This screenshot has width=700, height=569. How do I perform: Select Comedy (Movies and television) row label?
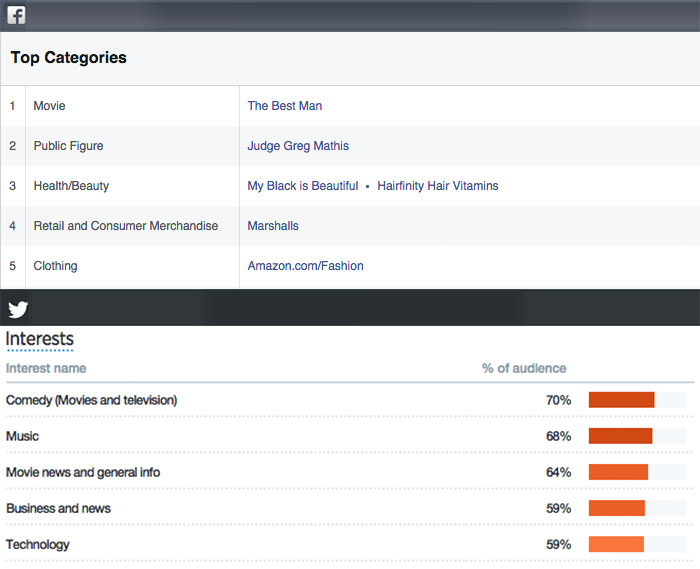pyautogui.click(x=92, y=400)
